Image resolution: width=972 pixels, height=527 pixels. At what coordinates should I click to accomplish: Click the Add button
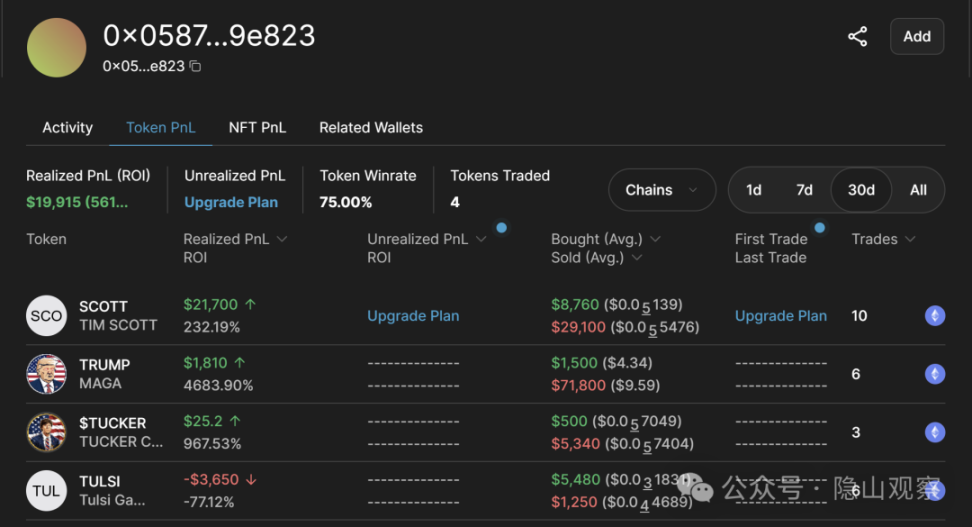coord(917,37)
